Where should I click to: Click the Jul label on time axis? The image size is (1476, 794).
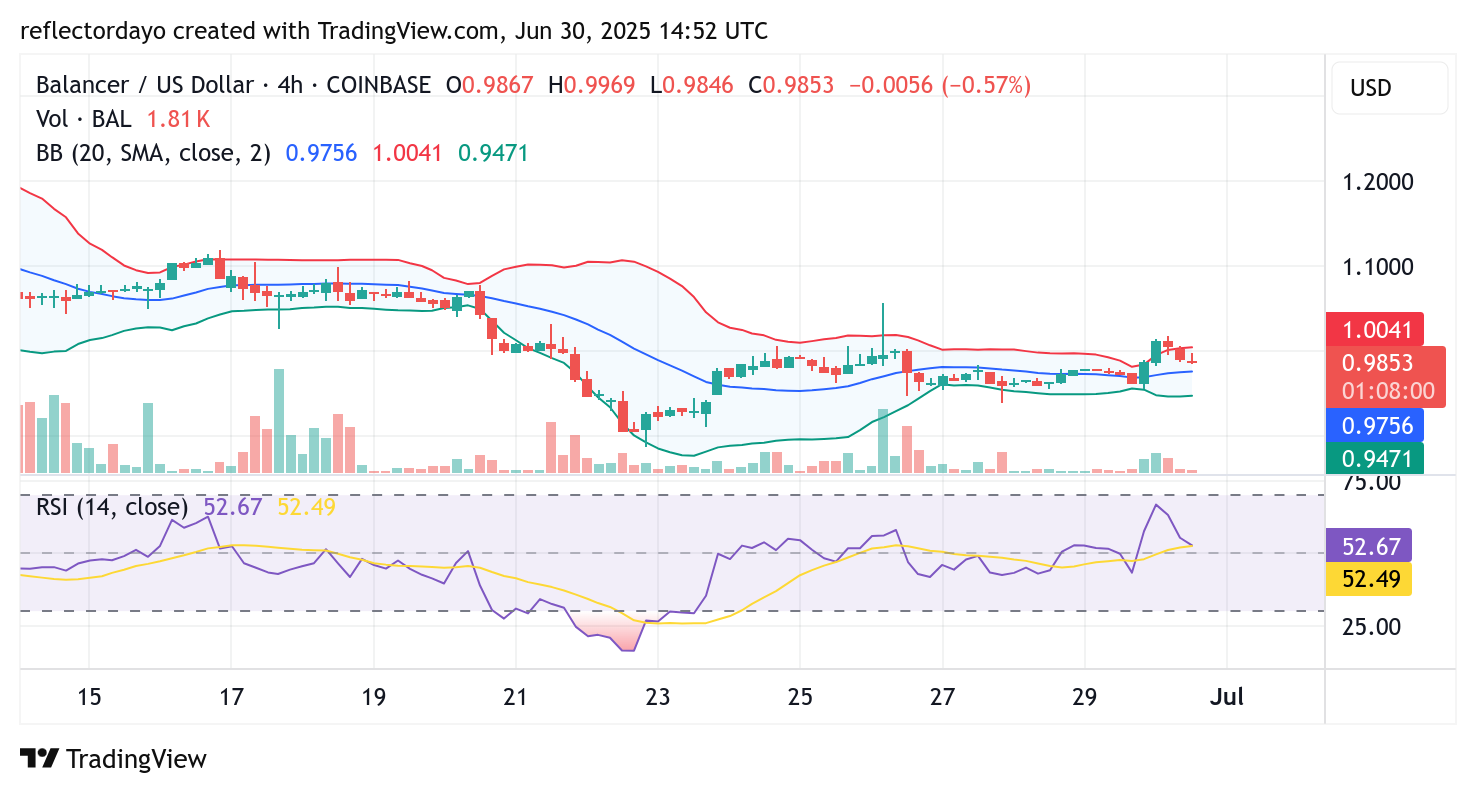tap(1226, 697)
